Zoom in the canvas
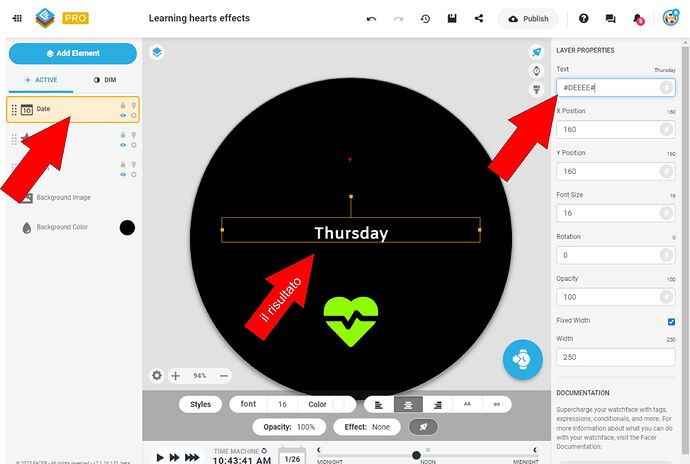690x464 pixels. pyautogui.click(x=176, y=376)
